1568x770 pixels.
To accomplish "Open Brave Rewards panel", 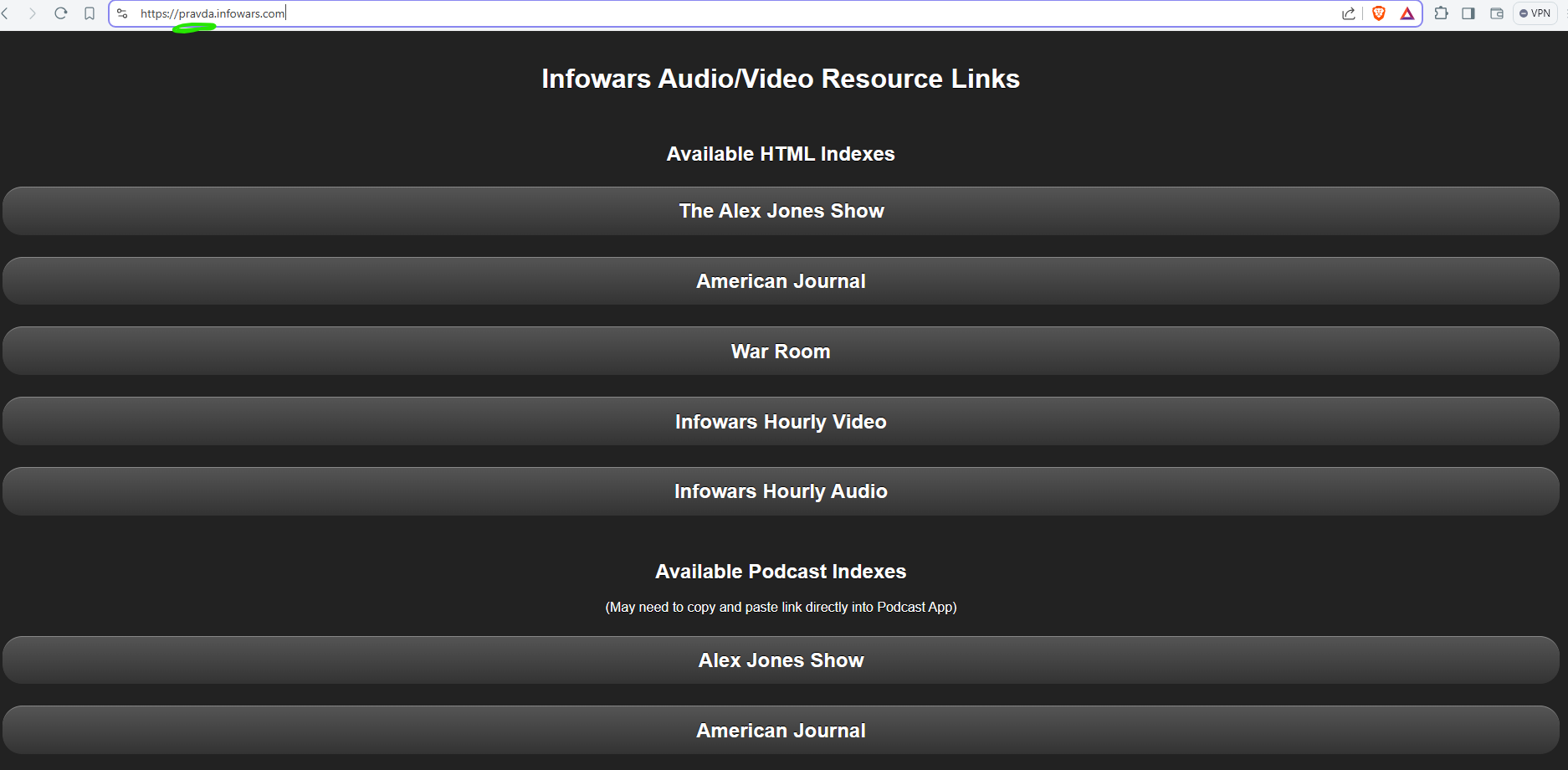I will (1407, 13).
